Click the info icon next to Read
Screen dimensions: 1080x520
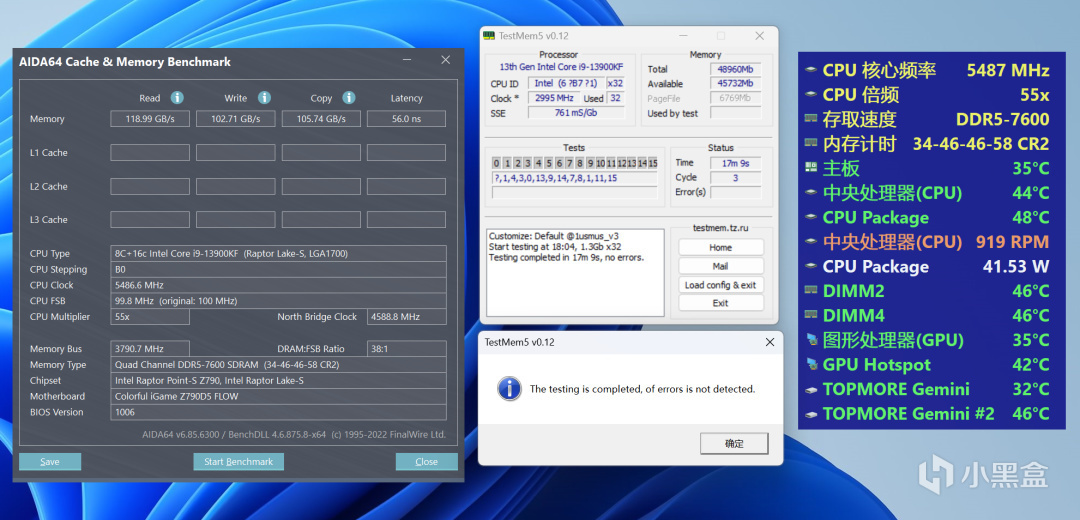point(177,98)
